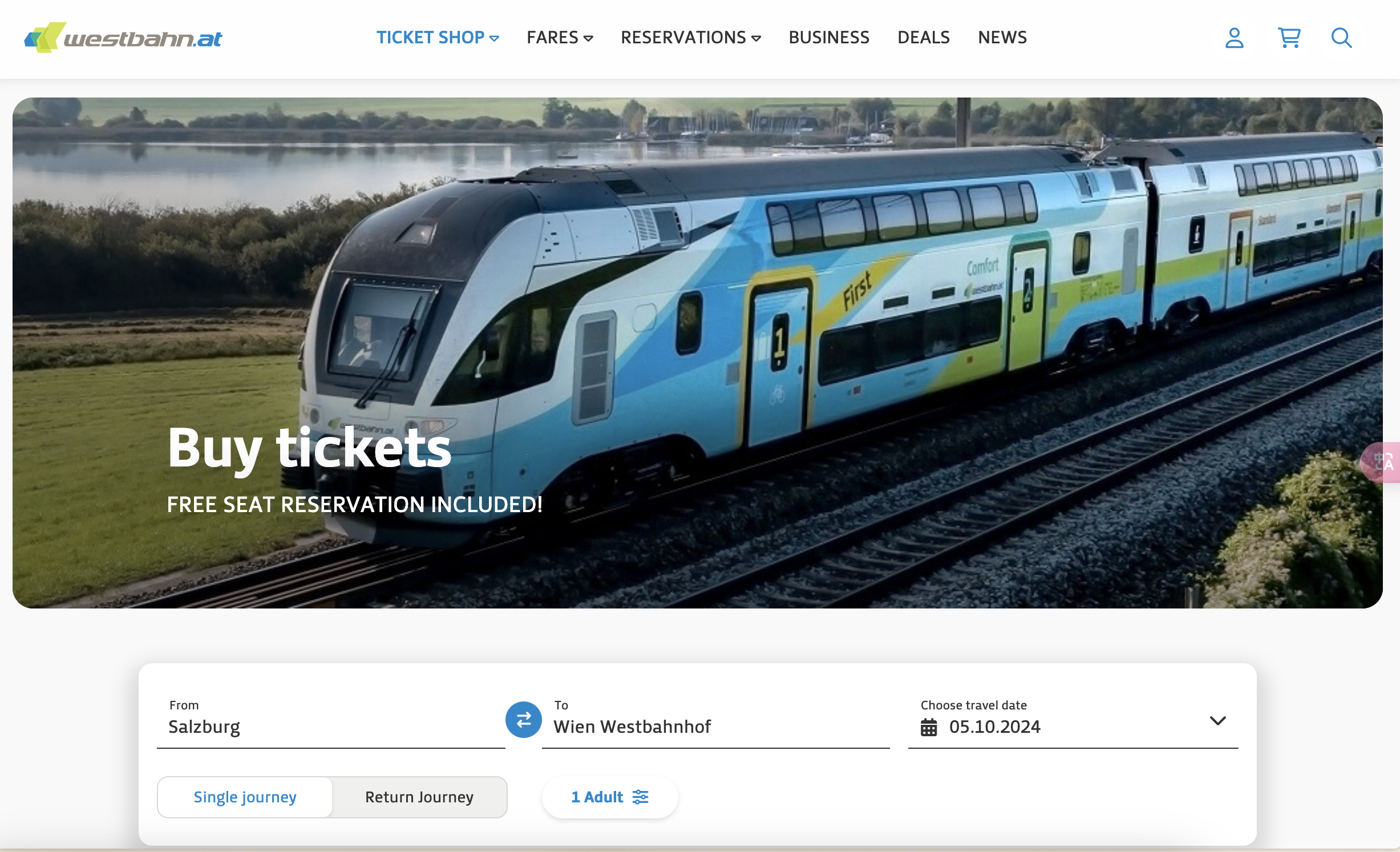Viewport: 1400px width, 852px height.
Task: Swap From and To stations
Action: (523, 719)
